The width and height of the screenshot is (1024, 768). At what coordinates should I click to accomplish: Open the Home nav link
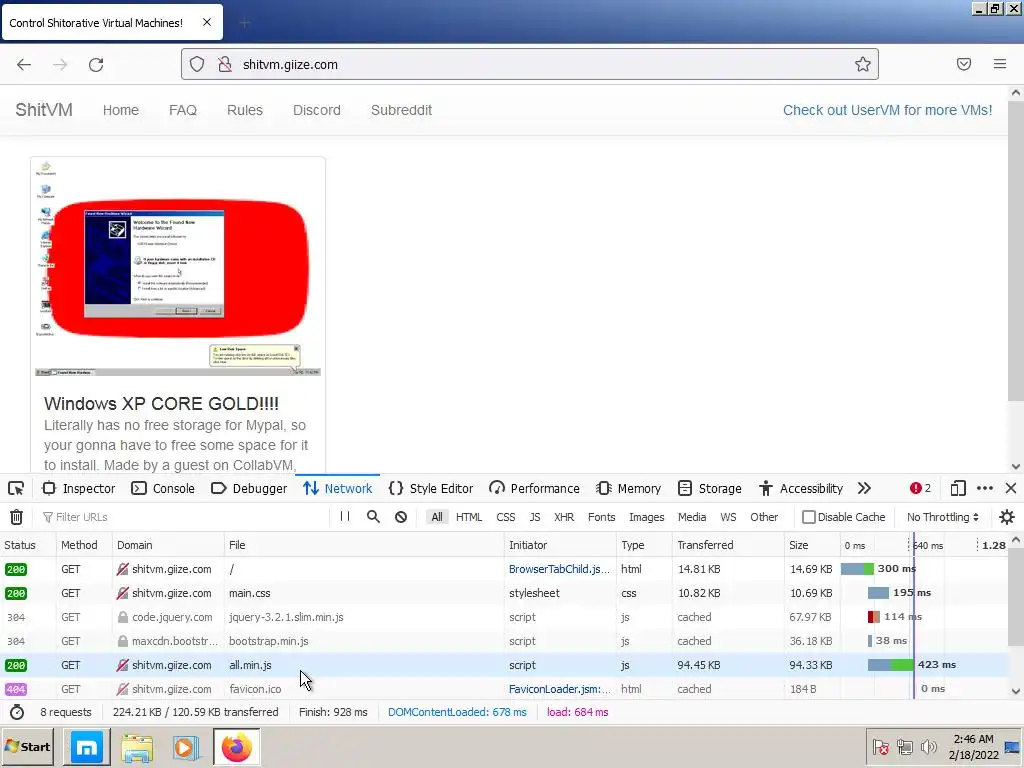click(121, 110)
